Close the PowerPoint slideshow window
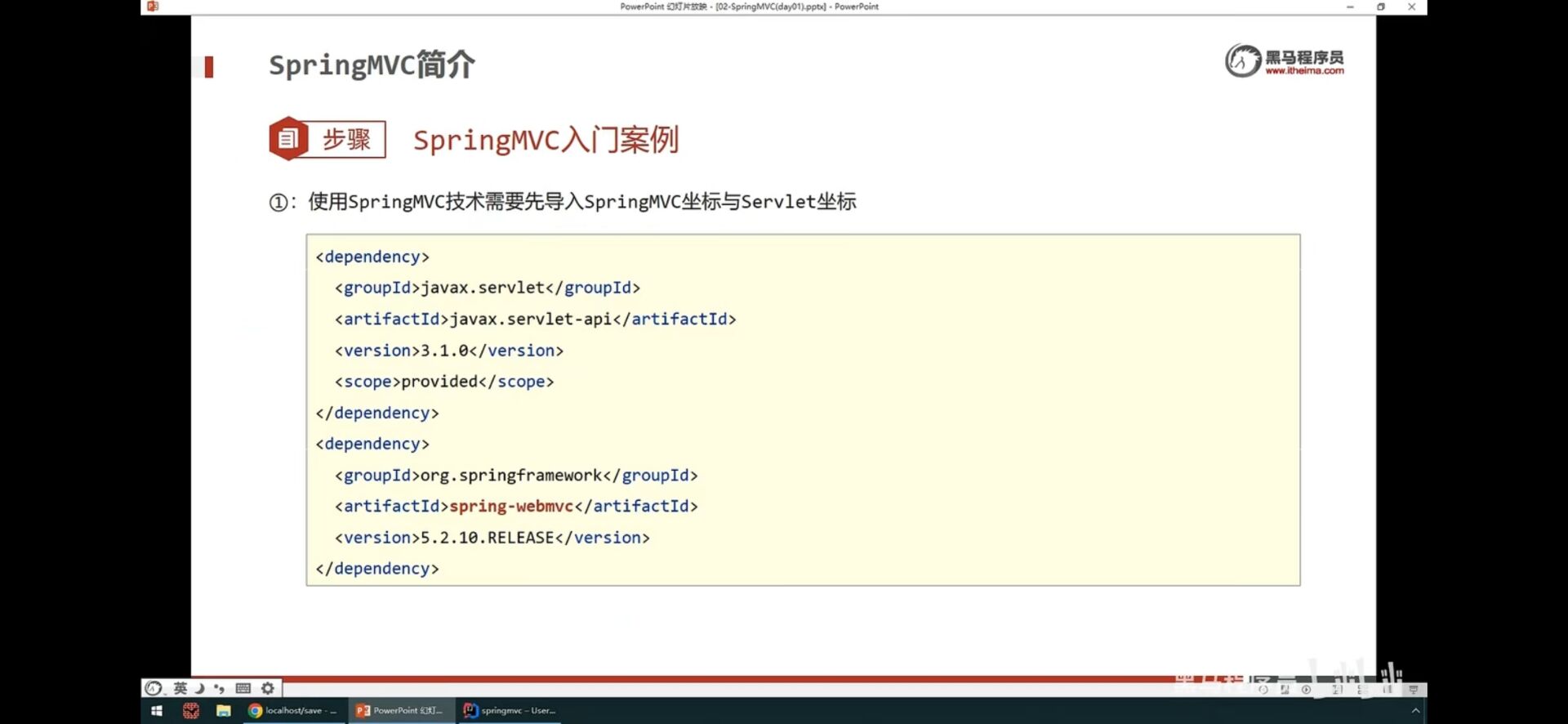This screenshot has width=1568, height=724. (1412, 7)
